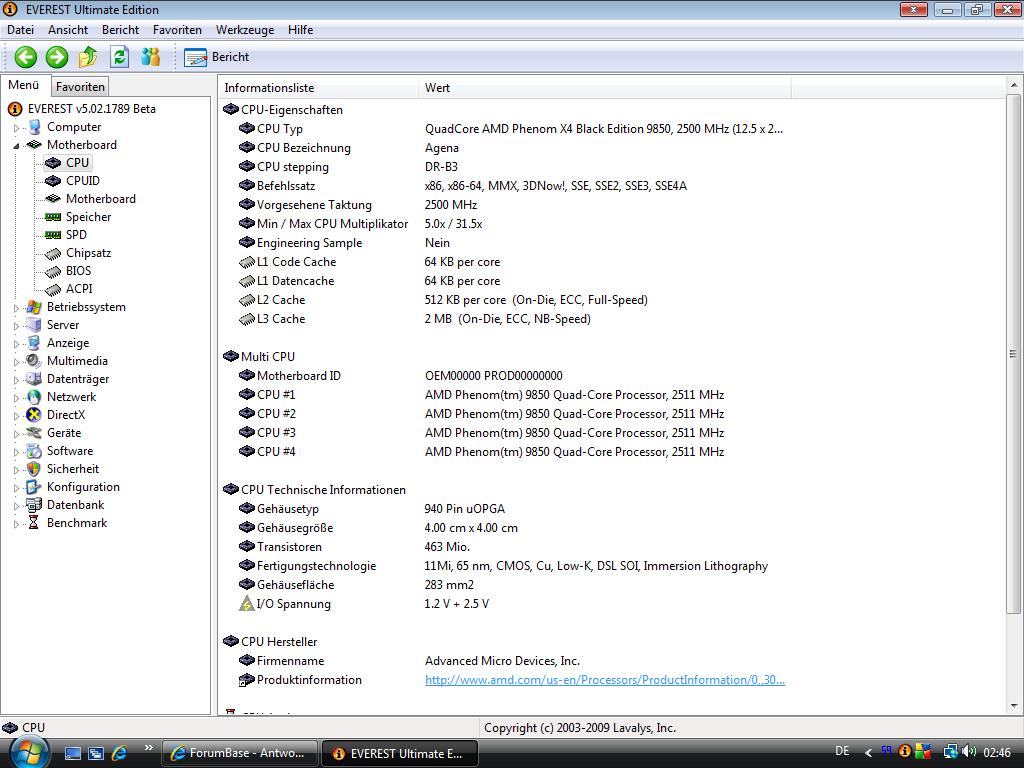Select the CPU chip icon in tree
Screen dimensions: 1024x768
point(53,163)
